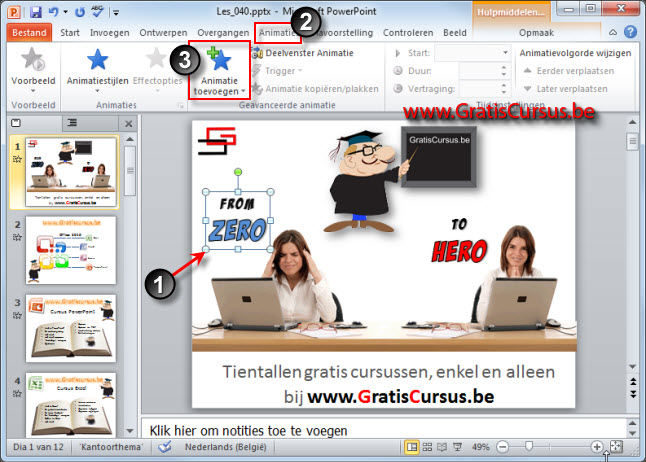Click into the Vertraging delay field
The width and height of the screenshot is (646, 462).
click(x=479, y=89)
